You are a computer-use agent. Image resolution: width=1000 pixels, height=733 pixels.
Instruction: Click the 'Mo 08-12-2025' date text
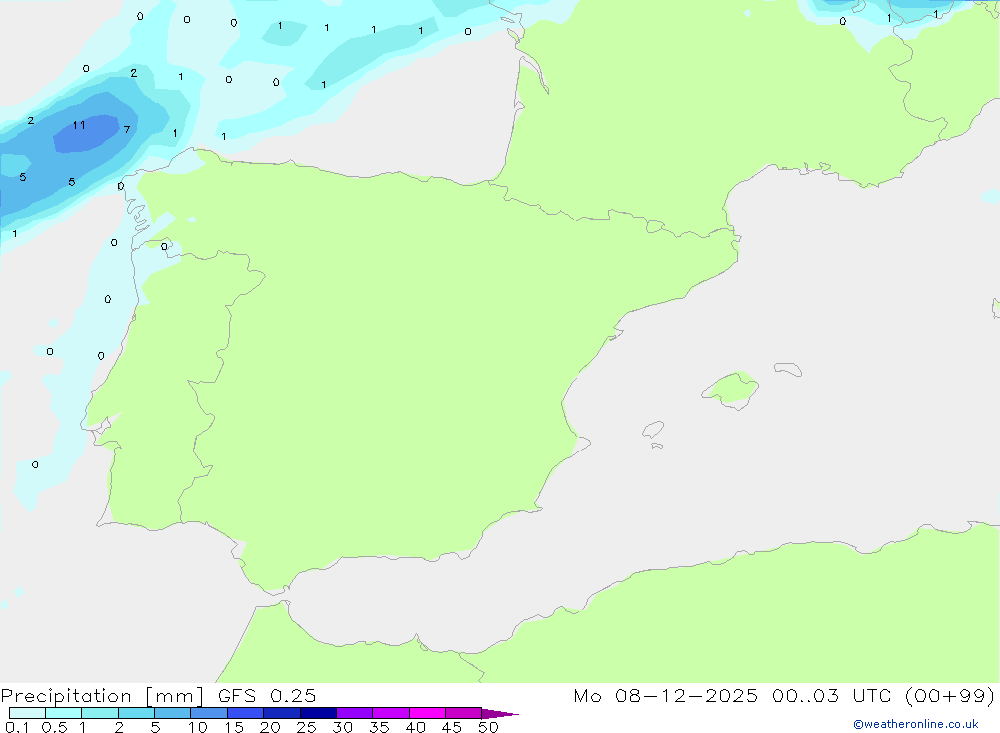(x=665, y=696)
